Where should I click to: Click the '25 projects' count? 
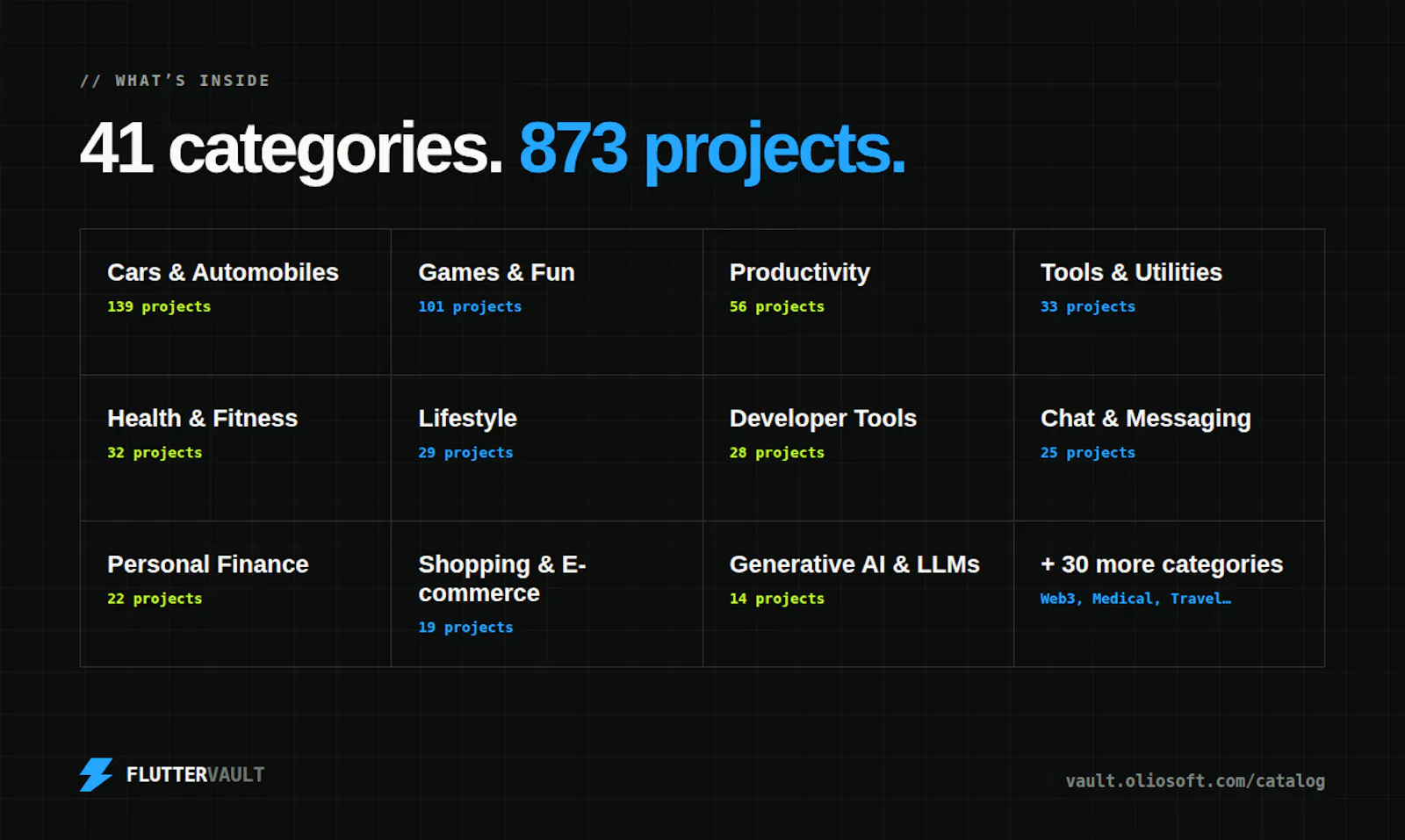tap(1088, 452)
